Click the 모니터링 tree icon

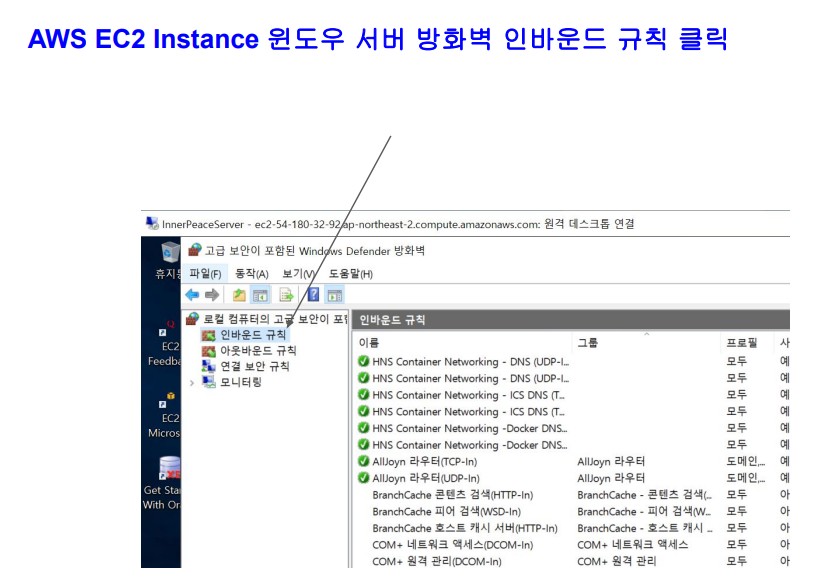209,382
